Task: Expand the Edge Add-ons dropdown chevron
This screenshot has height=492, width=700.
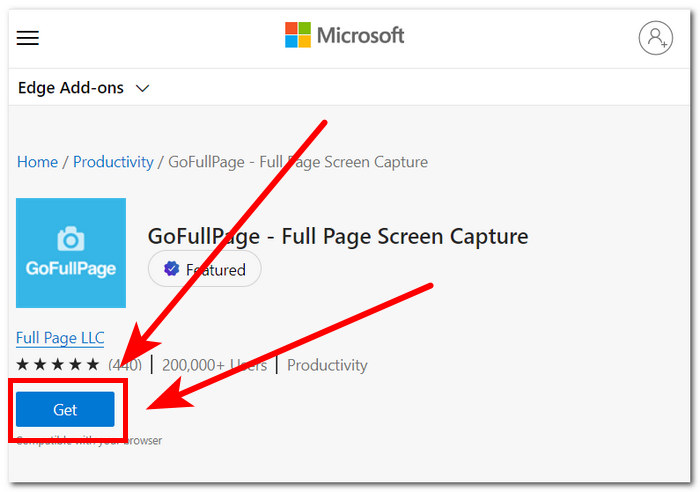Action: (142, 88)
